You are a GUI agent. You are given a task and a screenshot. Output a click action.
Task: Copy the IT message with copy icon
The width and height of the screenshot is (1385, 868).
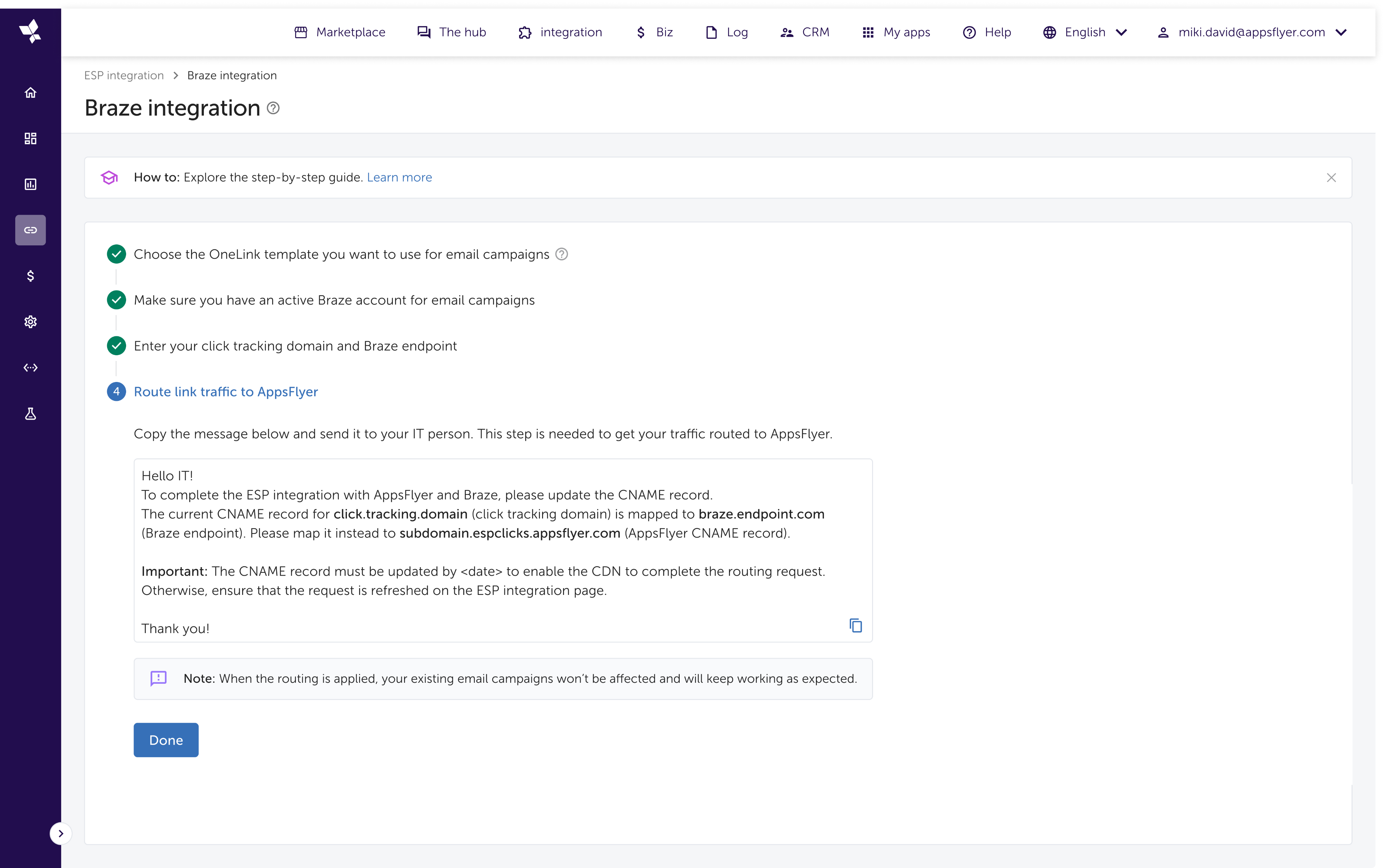pyautogui.click(x=855, y=626)
